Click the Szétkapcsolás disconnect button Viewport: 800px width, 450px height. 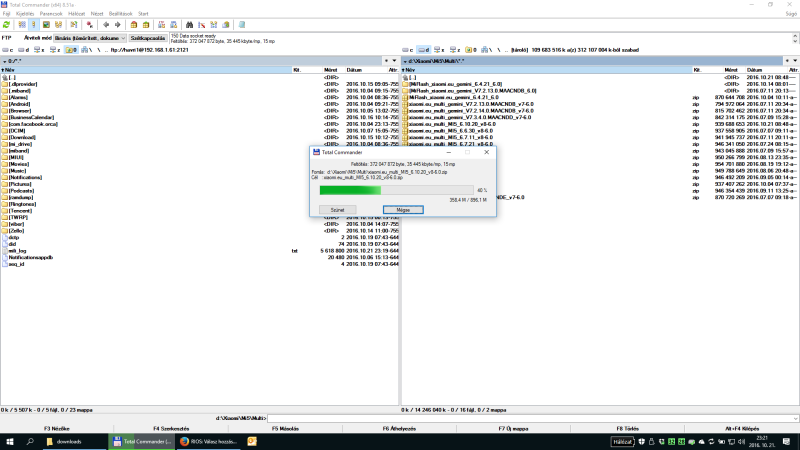tap(148, 38)
